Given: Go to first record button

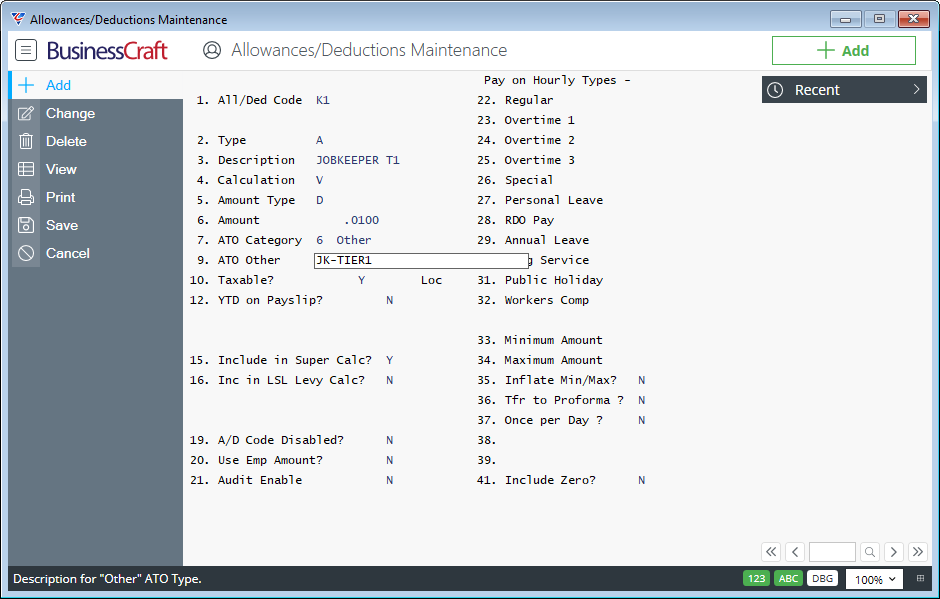Looking at the screenshot, I should (x=771, y=552).
